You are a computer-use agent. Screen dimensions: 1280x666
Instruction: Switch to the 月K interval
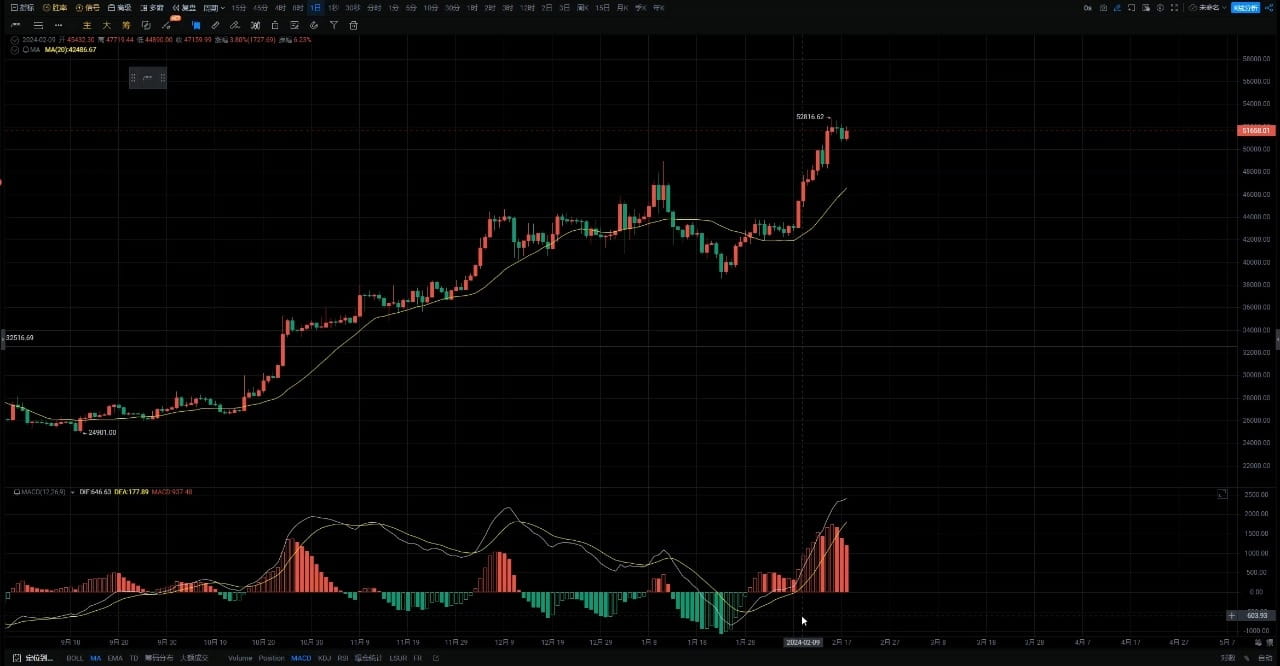click(623, 8)
